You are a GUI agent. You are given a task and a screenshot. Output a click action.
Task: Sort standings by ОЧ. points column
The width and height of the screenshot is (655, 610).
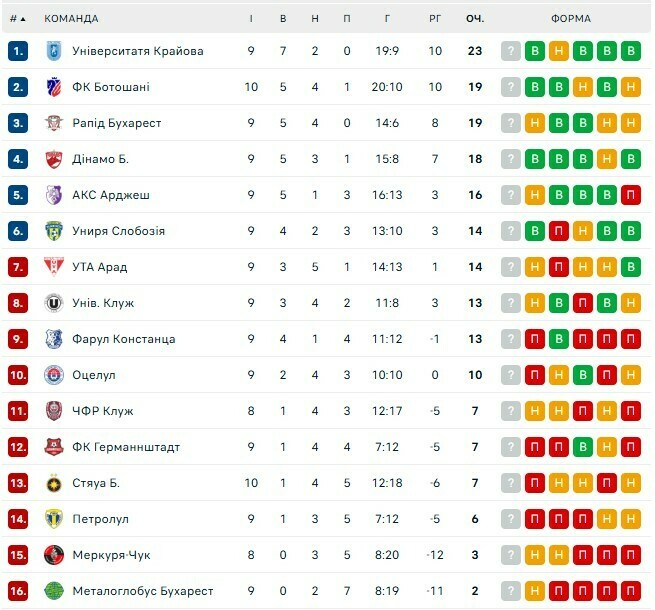474,18
